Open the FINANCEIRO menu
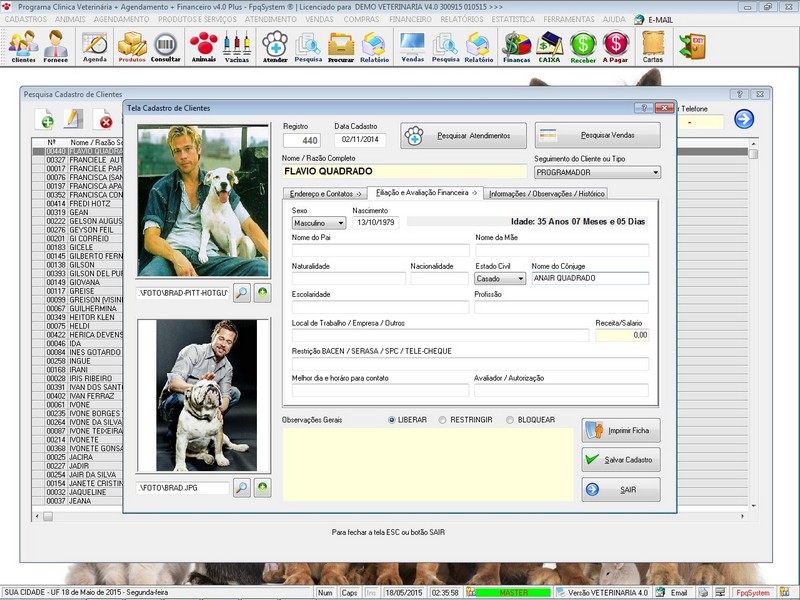This screenshot has height=600, width=800. pos(410,19)
